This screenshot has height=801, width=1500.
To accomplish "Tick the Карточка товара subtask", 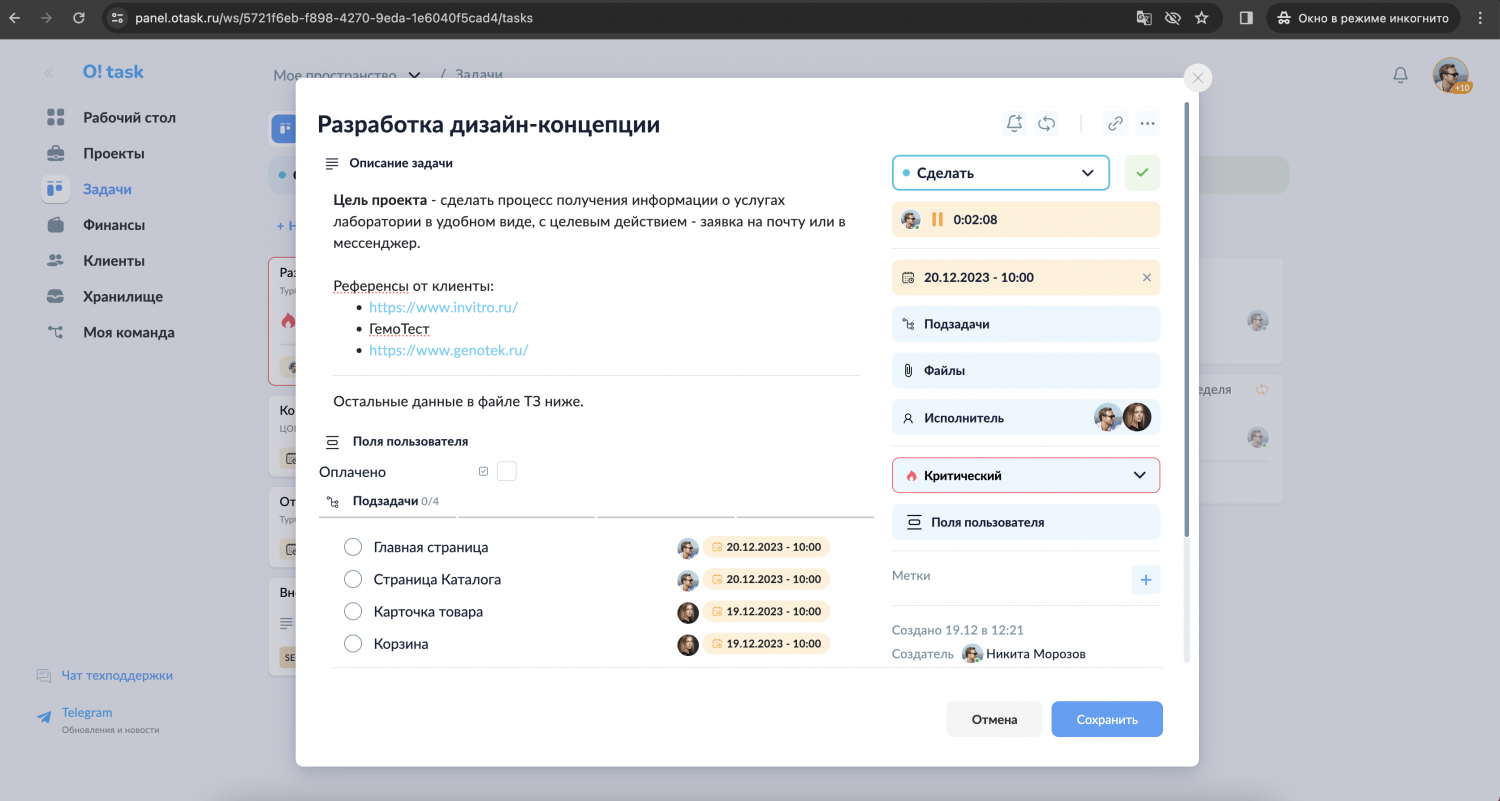I will pyautogui.click(x=353, y=611).
